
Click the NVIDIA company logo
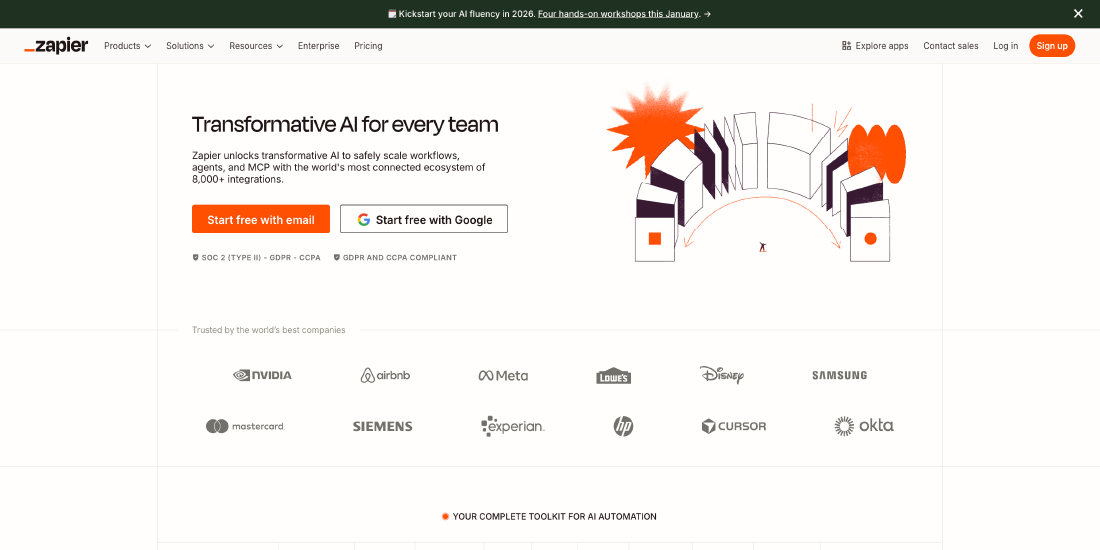pos(262,375)
